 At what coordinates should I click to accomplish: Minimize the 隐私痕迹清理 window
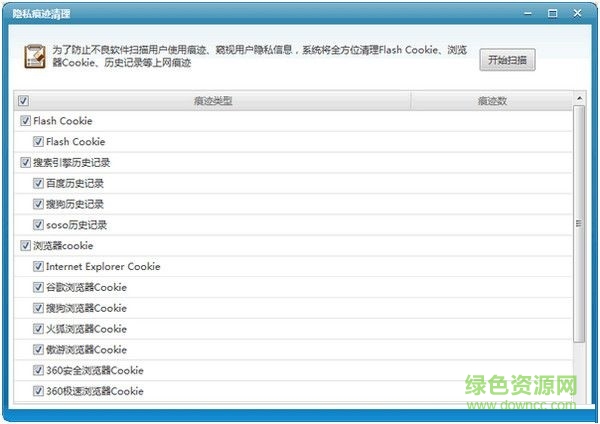(528, 13)
